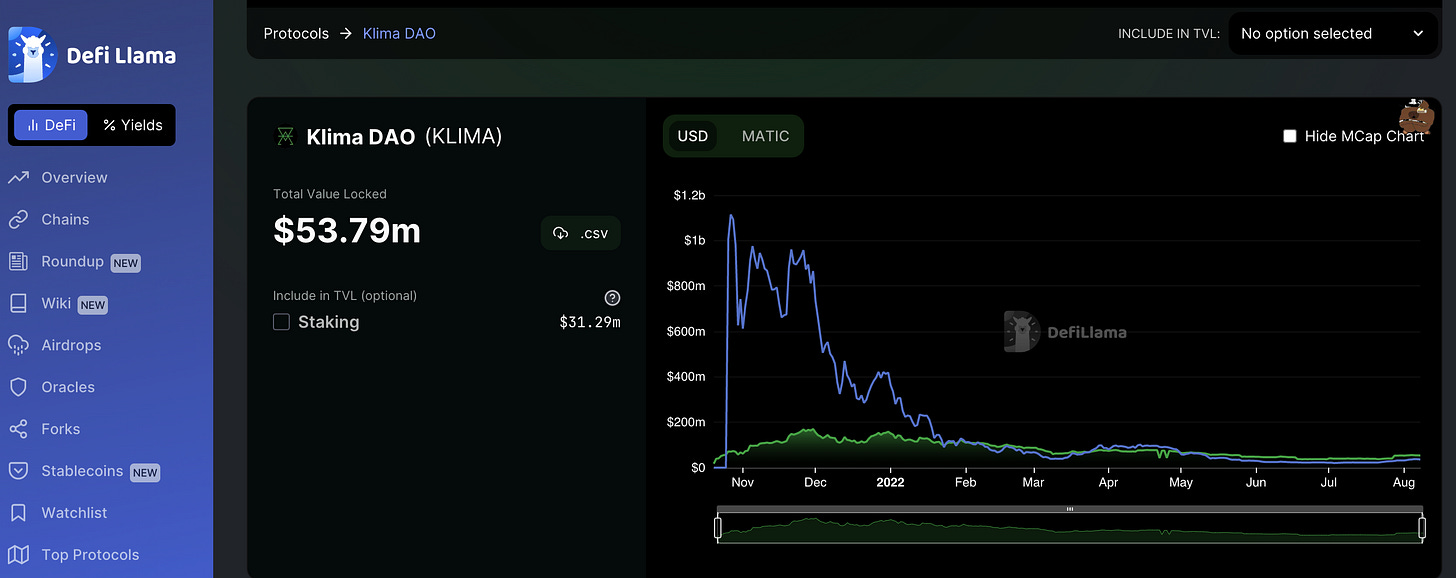
Task: Click the help question mark icon
Action: pyautogui.click(x=613, y=298)
